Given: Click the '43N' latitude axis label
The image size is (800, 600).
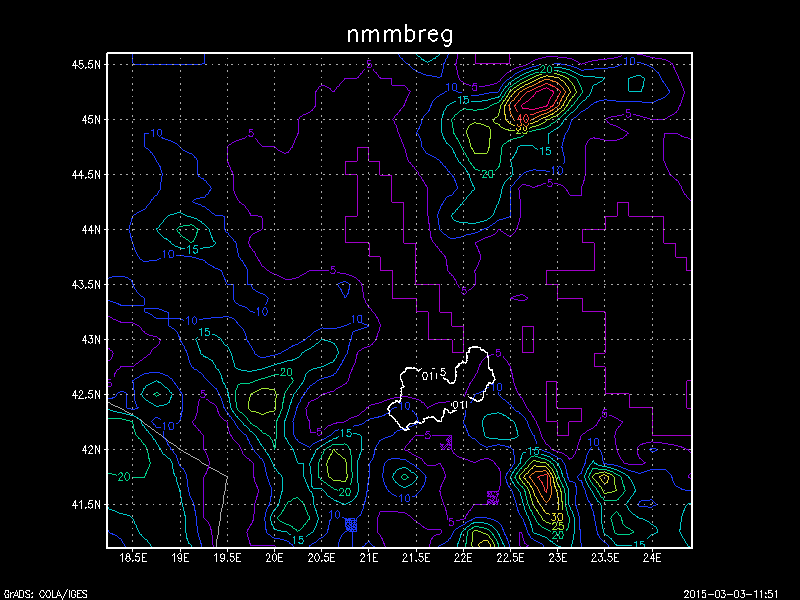Looking at the screenshot, I should point(90,339).
